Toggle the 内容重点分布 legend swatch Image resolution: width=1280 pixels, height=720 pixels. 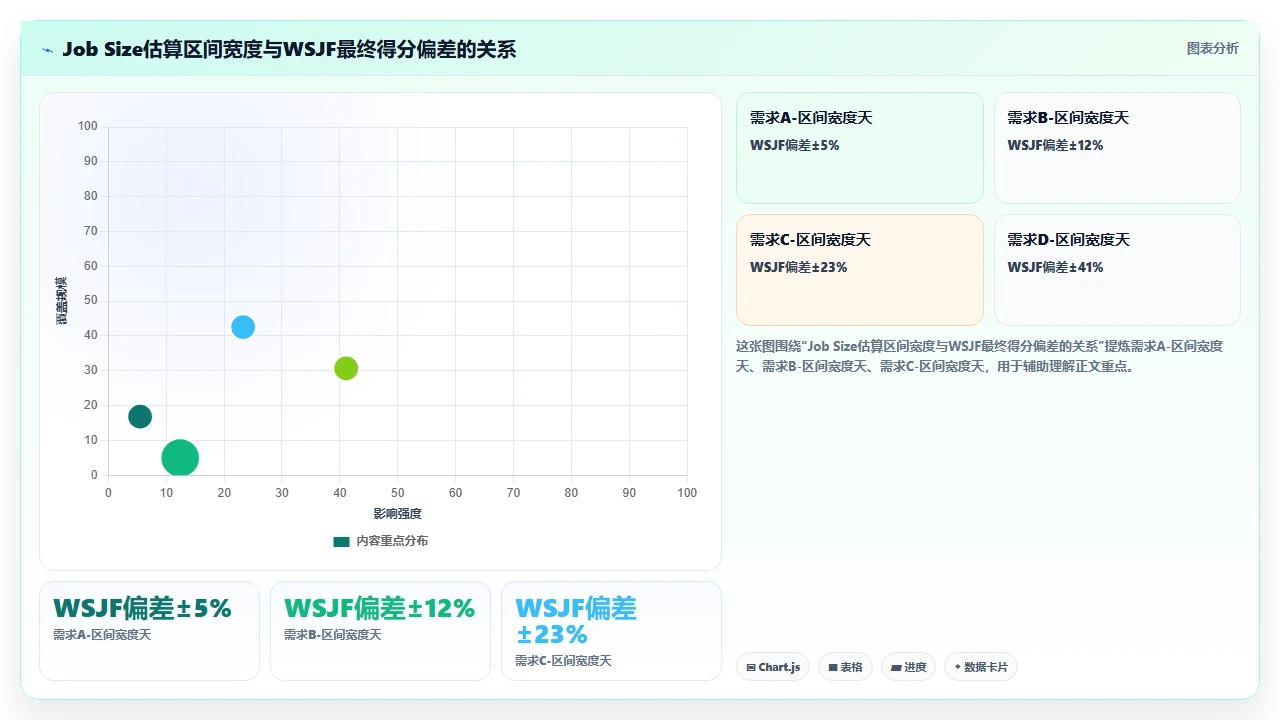tap(341, 541)
